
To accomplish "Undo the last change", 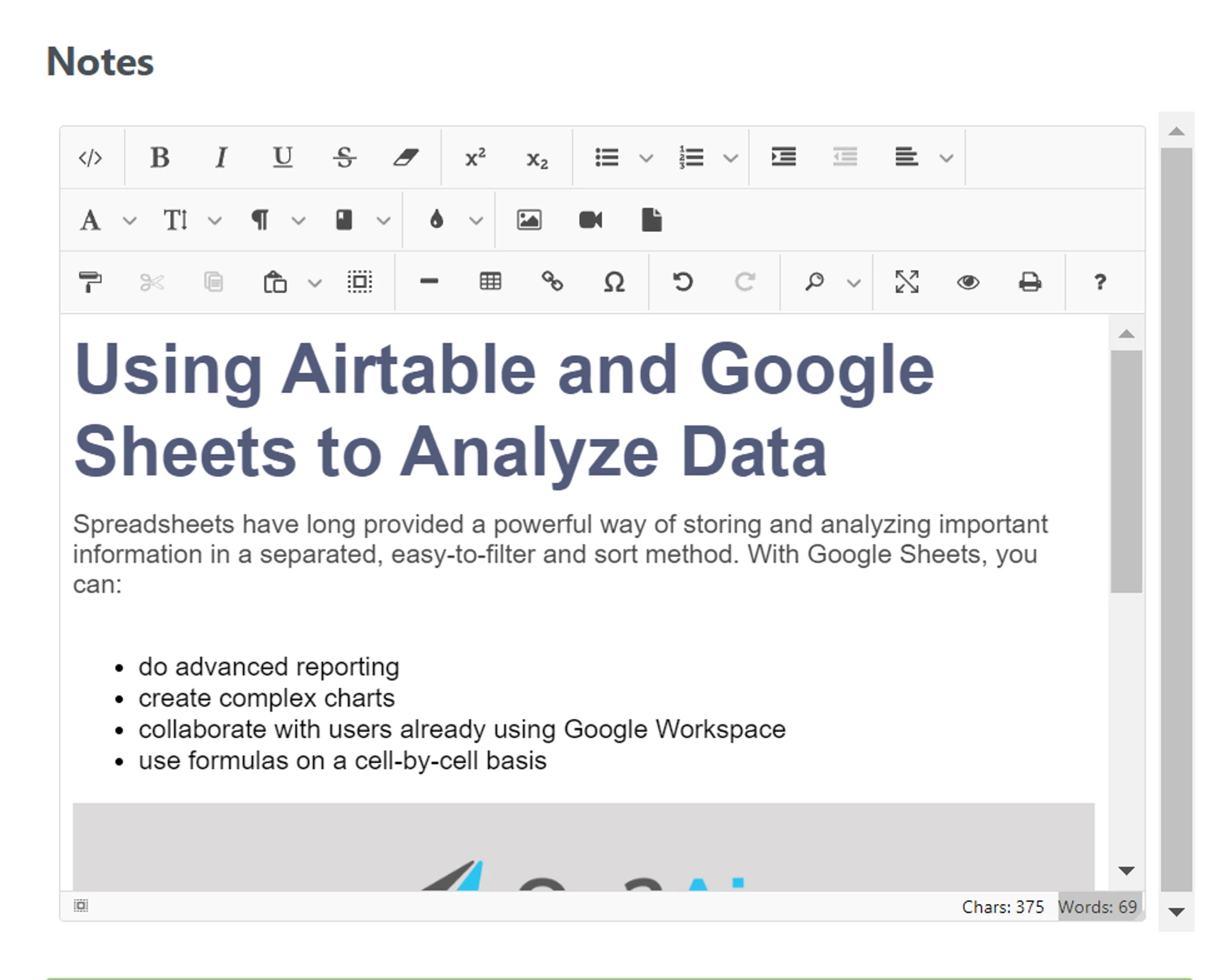I will [683, 282].
